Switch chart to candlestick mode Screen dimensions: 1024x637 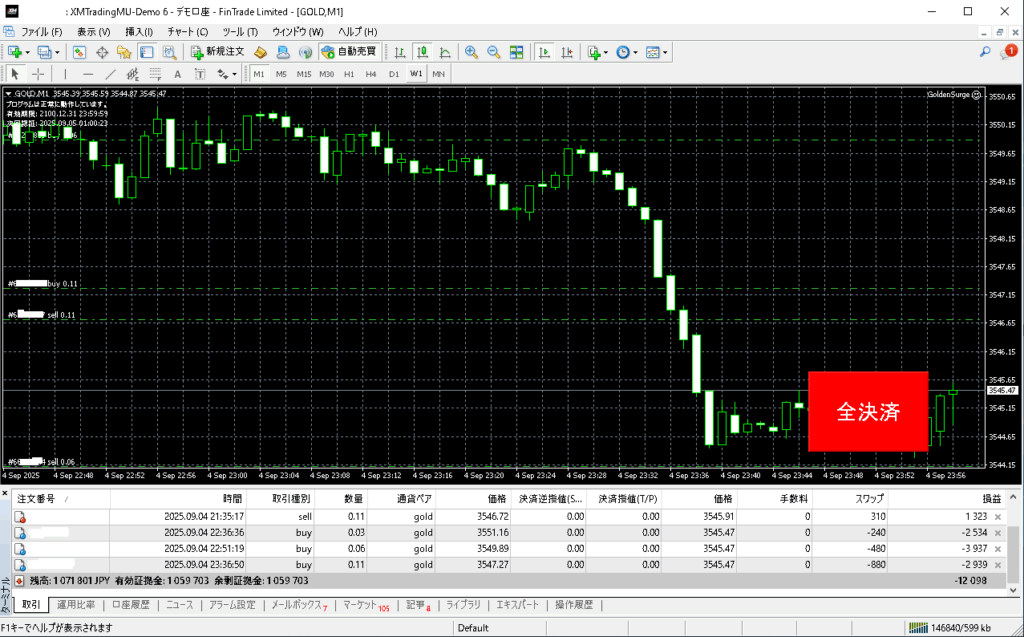pyautogui.click(x=422, y=52)
